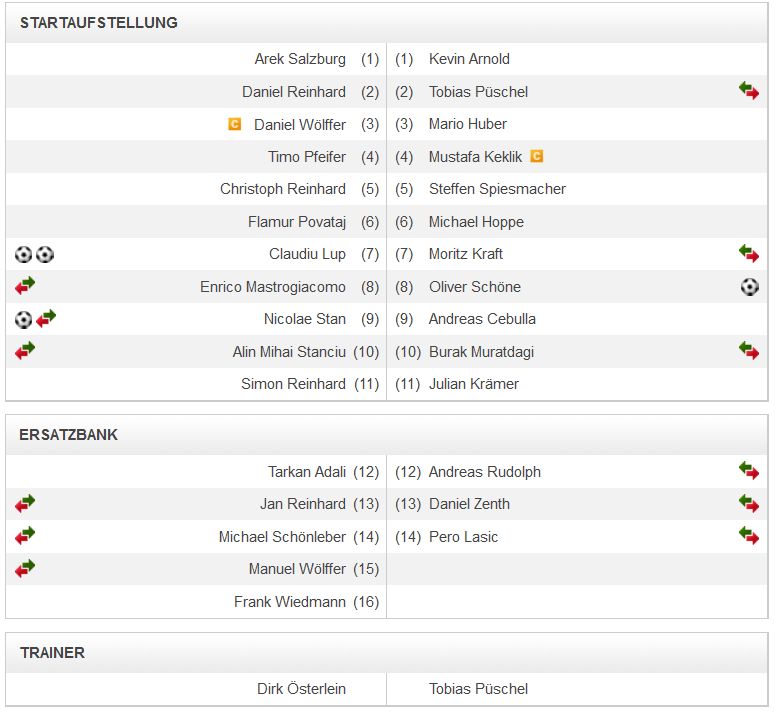Open player Arek Salzburg
The width and height of the screenshot is (775, 716).
tap(300, 59)
